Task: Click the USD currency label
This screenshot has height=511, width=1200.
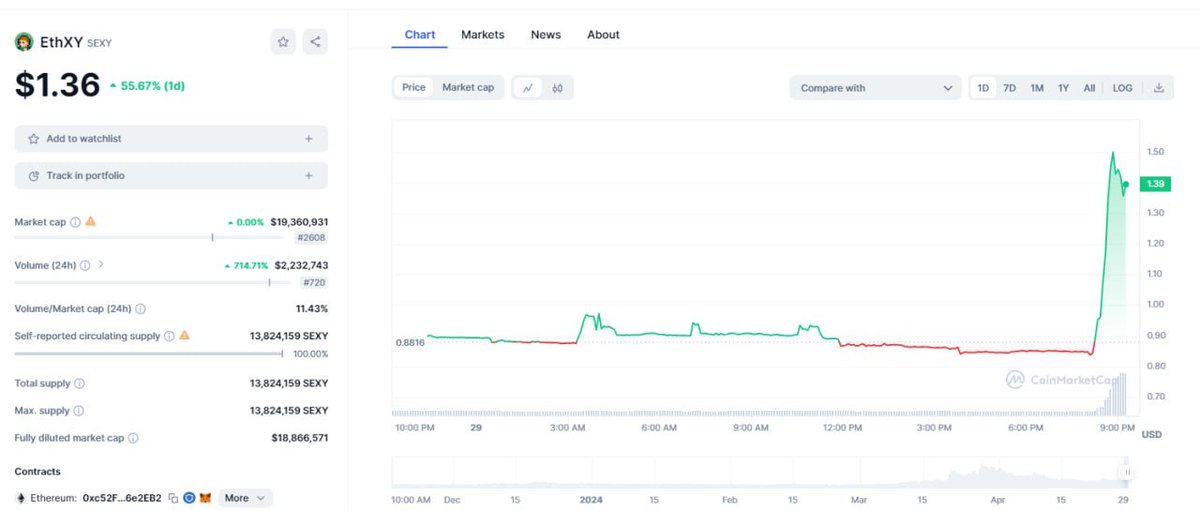Action: (1152, 434)
